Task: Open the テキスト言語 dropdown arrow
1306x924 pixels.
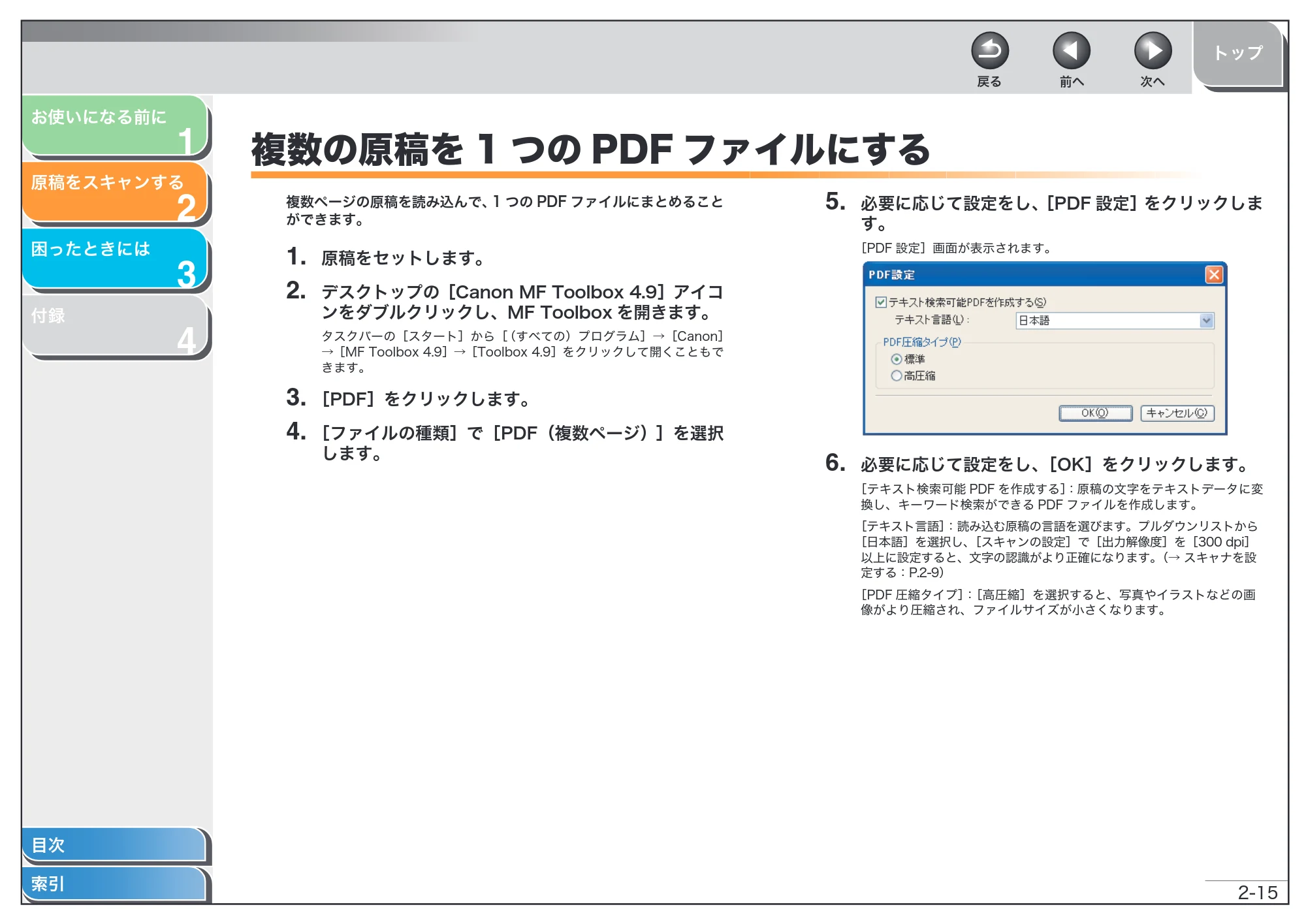Action: pos(1206,321)
